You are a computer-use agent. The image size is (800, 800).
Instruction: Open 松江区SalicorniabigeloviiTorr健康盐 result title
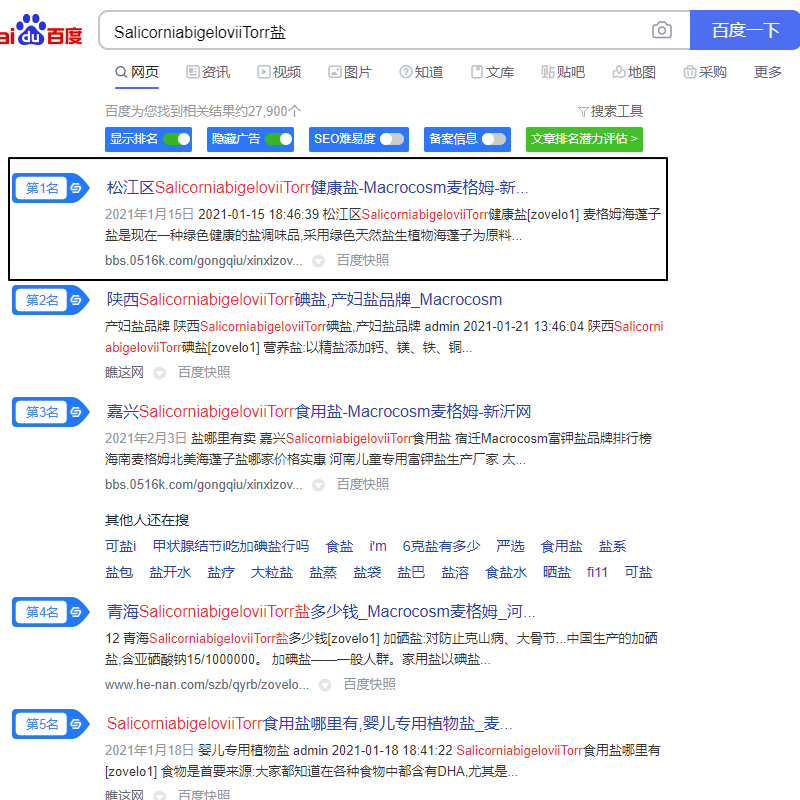(317, 188)
